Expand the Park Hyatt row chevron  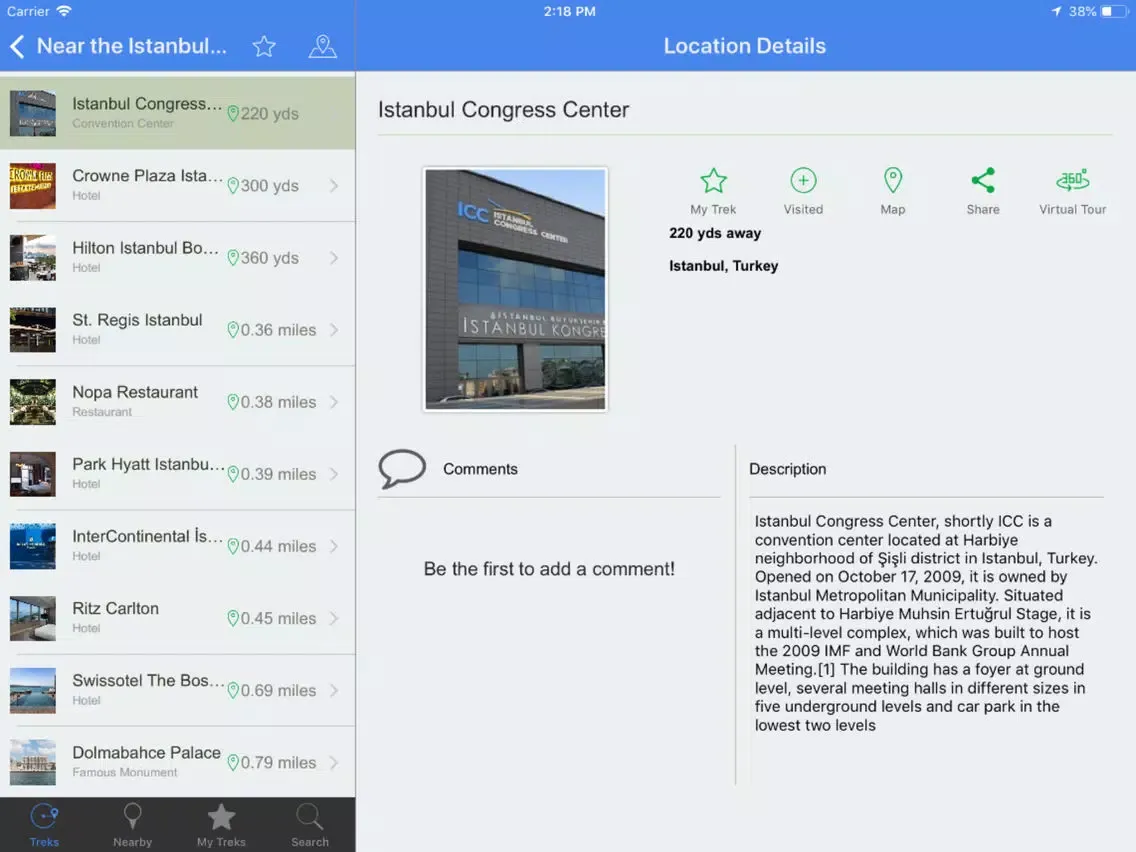(334, 474)
